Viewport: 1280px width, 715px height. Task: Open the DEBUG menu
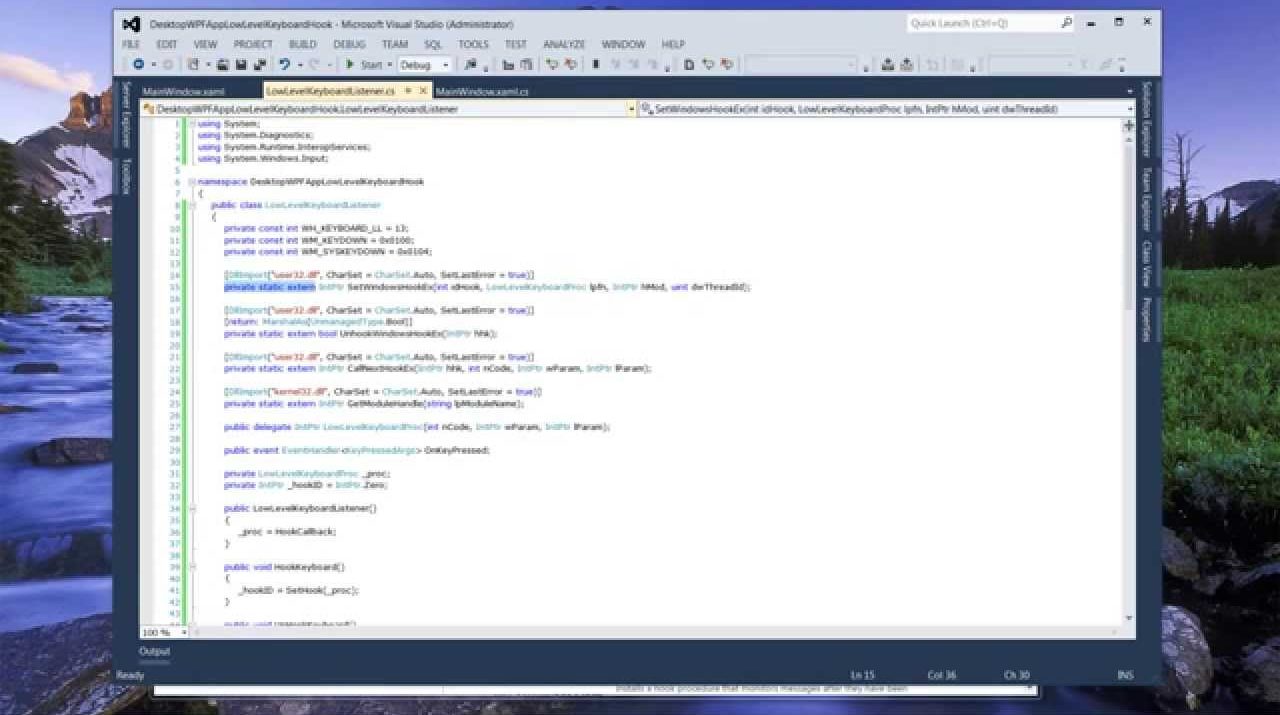tap(349, 44)
